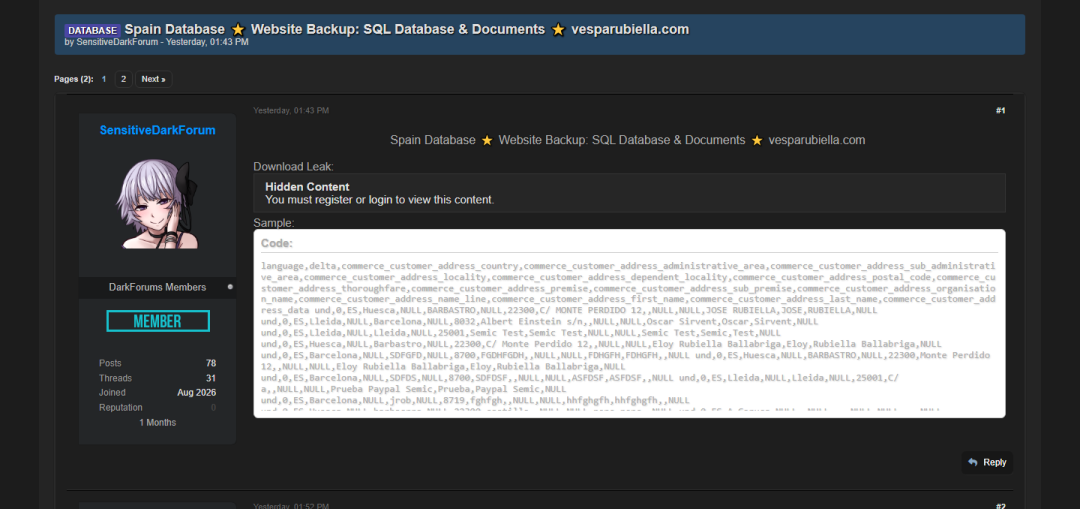This screenshot has height=509, width=1080.
Task: Click the post timestamp Yesterday, 01:43 PM
Action: tap(291, 110)
